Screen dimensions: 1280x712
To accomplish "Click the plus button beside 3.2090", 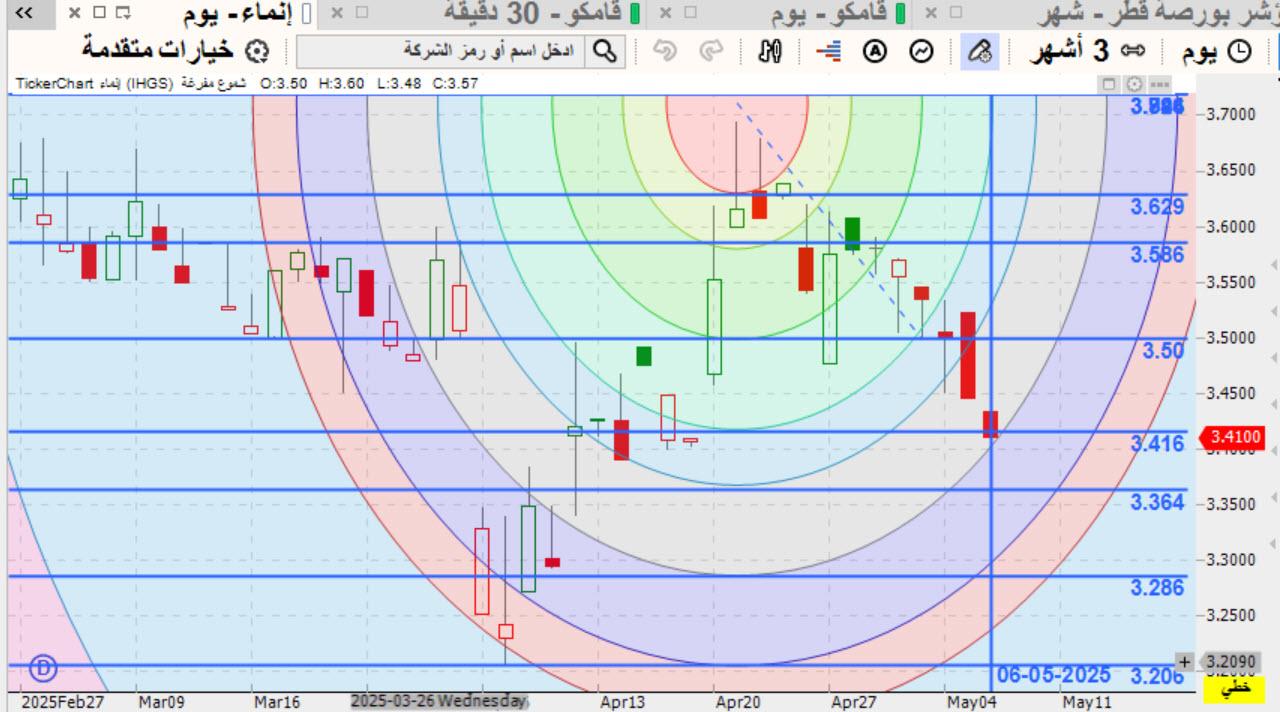I will [x=1185, y=661].
